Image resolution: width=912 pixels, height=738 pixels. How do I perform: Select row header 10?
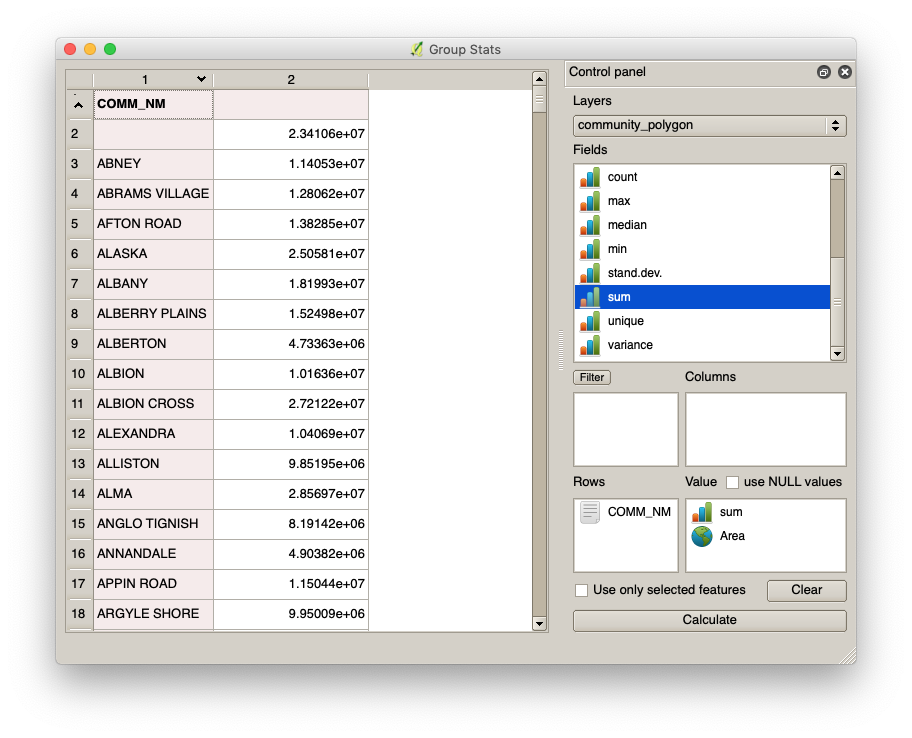pos(79,375)
